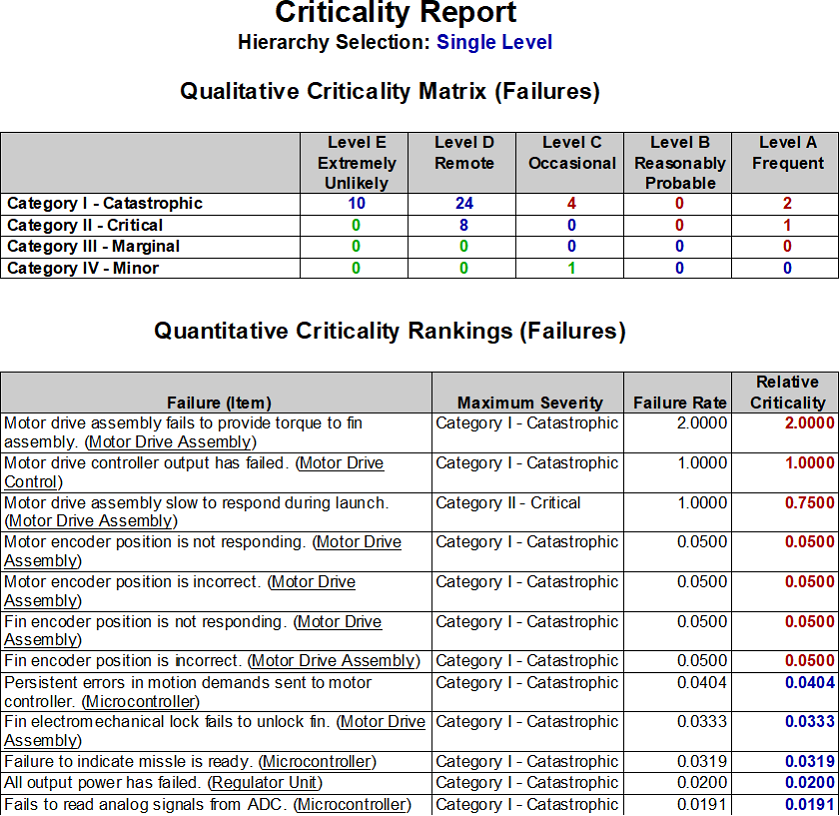Click the 'Qualitative Criticality Matrix (Failures)' heading
The height and width of the screenshot is (816, 840).
390,91
